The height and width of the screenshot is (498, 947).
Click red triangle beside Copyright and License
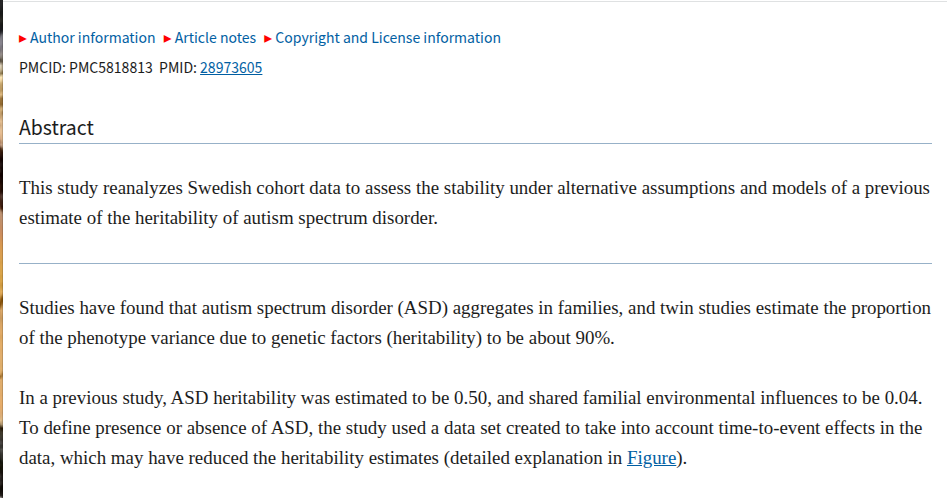268,39
